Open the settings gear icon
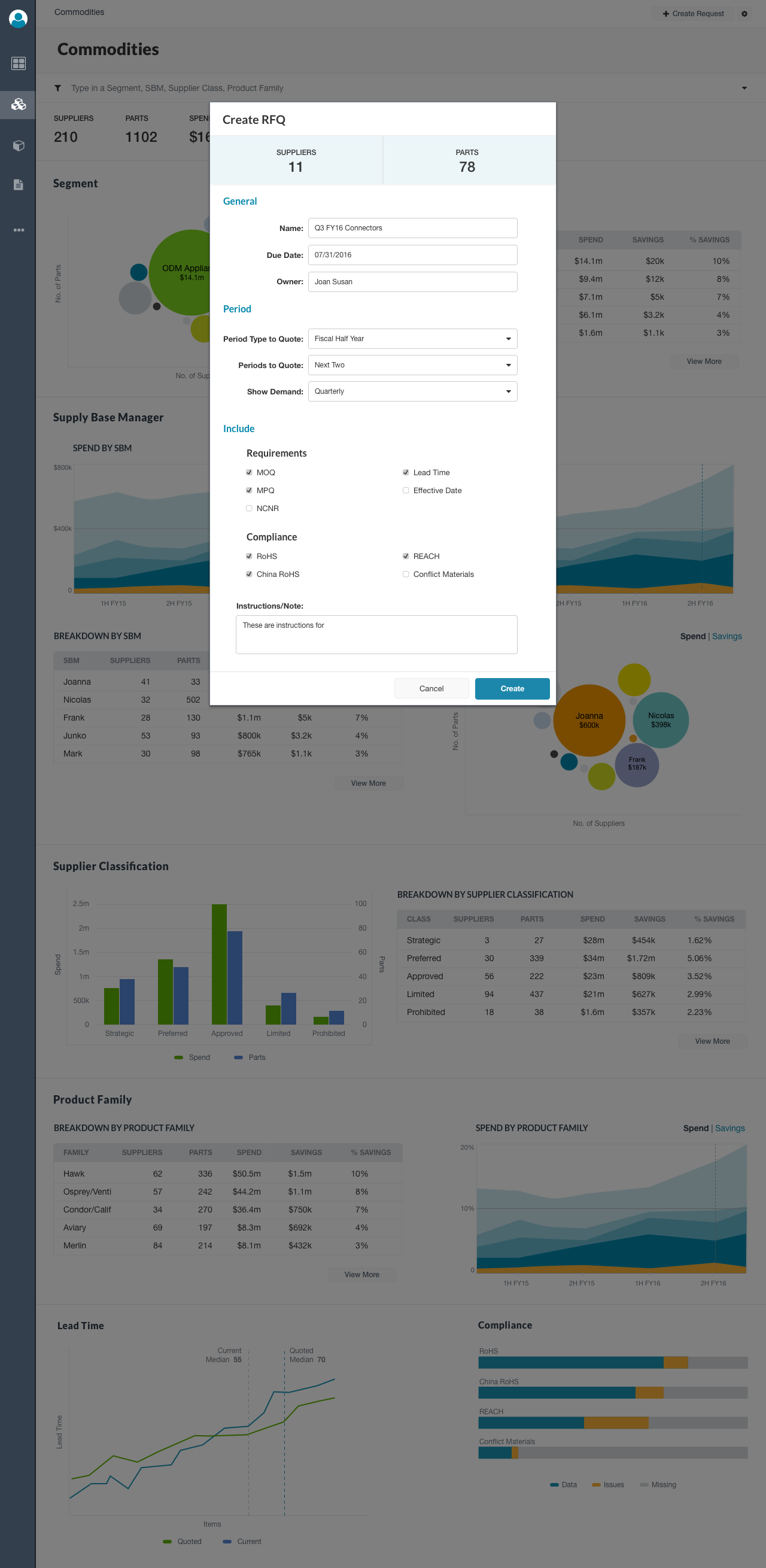 [743, 14]
